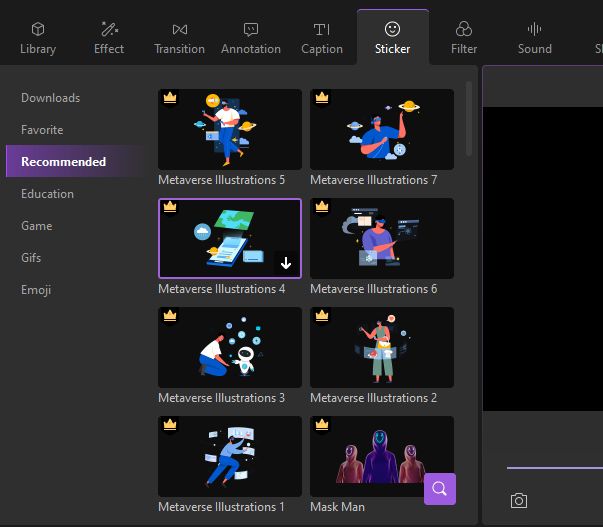Click crown badge on Metaverse Illustrations 5

click(170, 97)
